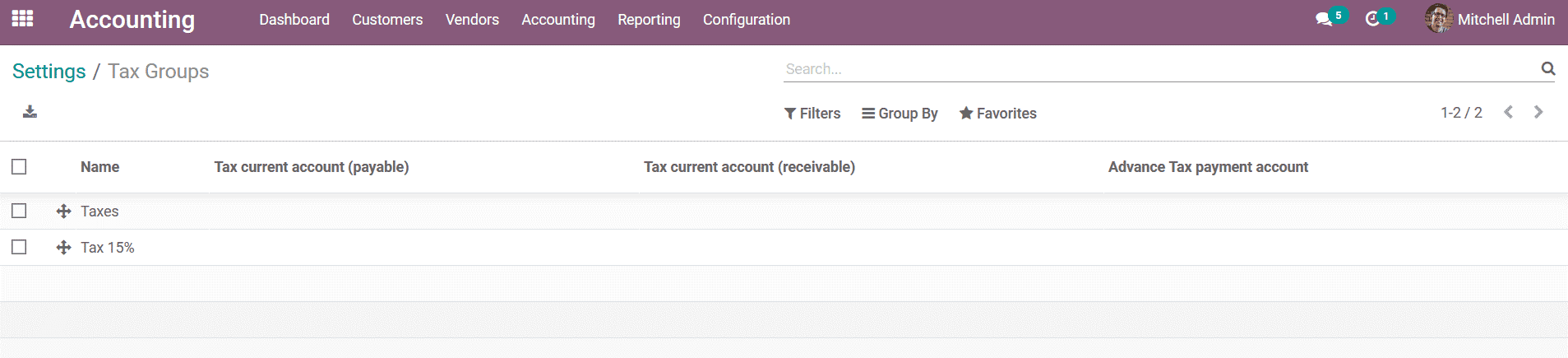Viewport: 1568px width, 358px height.
Task: Click the export download icon
Action: pos(30,112)
